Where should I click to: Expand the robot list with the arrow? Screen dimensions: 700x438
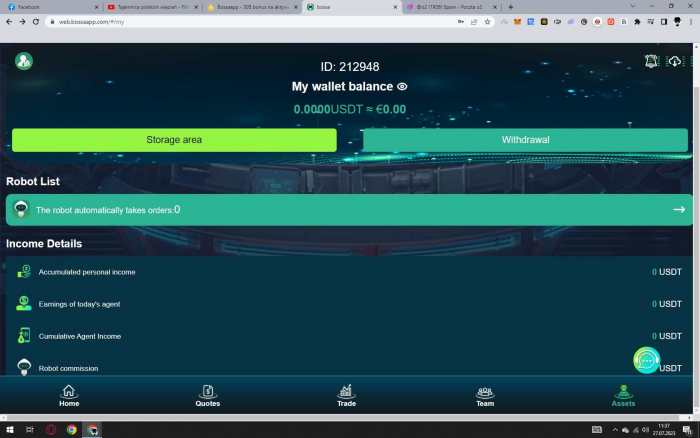click(679, 210)
